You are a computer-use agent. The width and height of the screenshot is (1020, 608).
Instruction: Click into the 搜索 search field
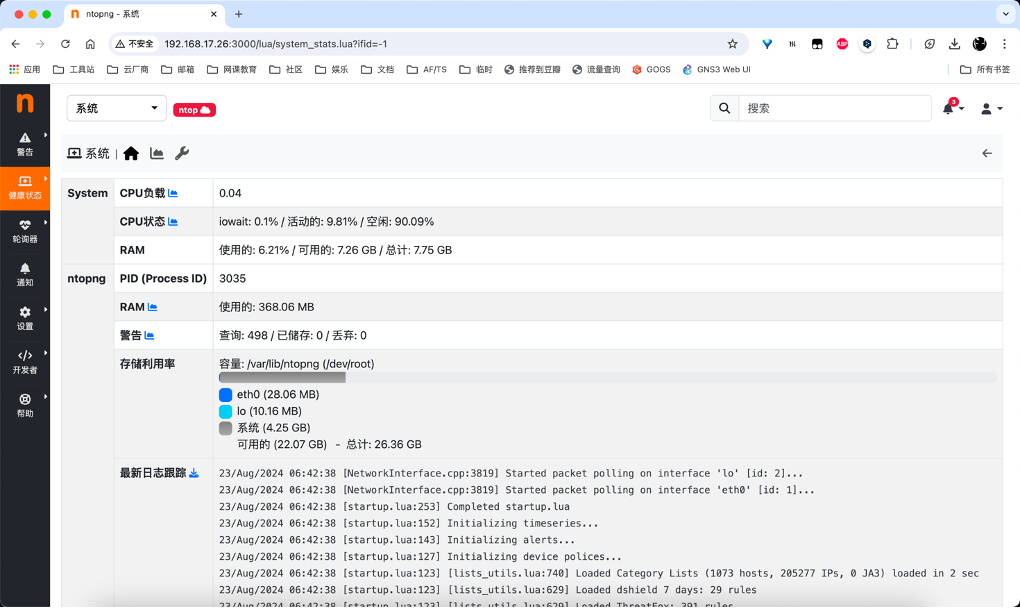click(x=835, y=108)
